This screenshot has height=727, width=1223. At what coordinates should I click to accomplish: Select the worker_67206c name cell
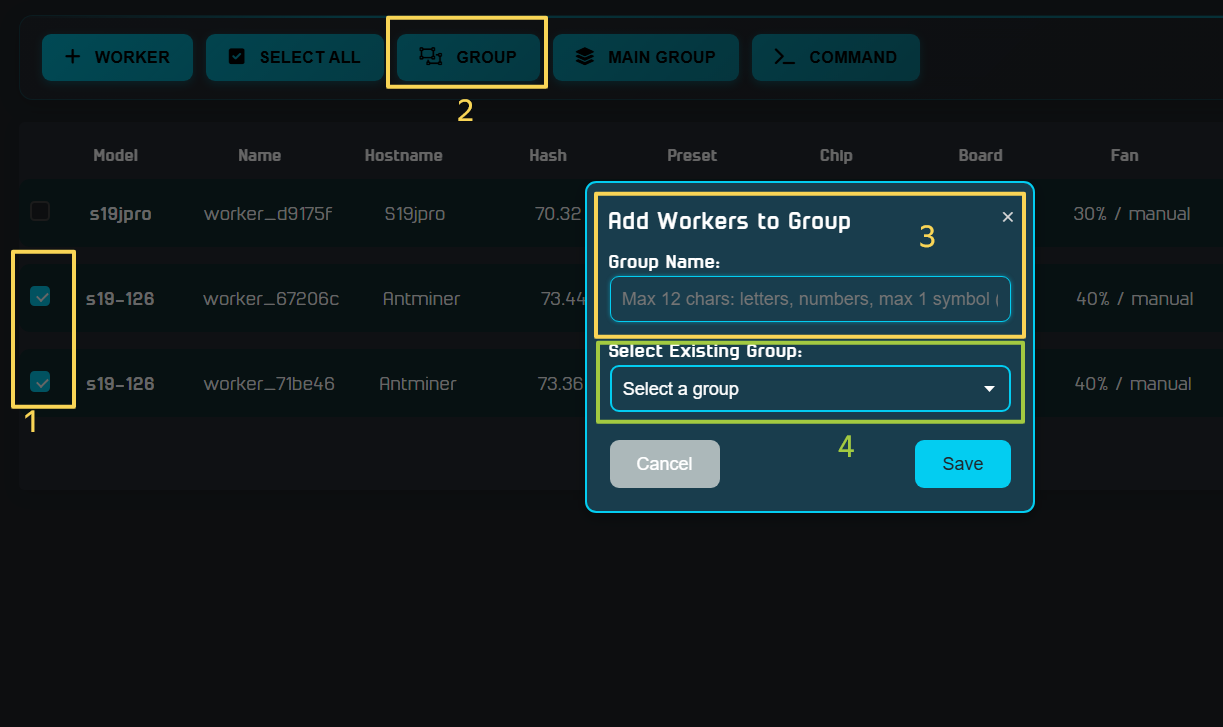[271, 299]
